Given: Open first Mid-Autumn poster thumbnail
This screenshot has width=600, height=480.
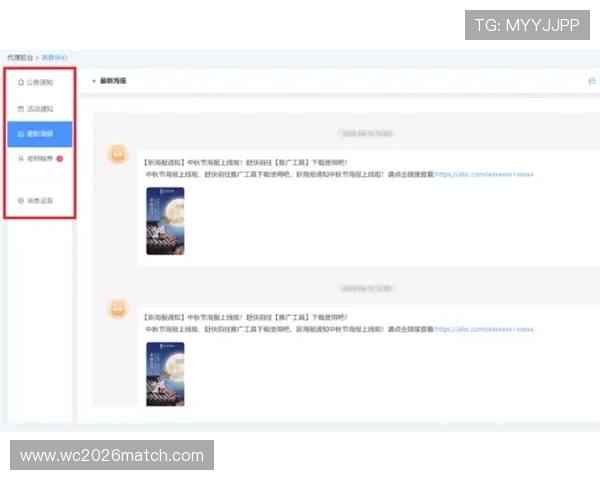Looking at the screenshot, I should (165, 221).
